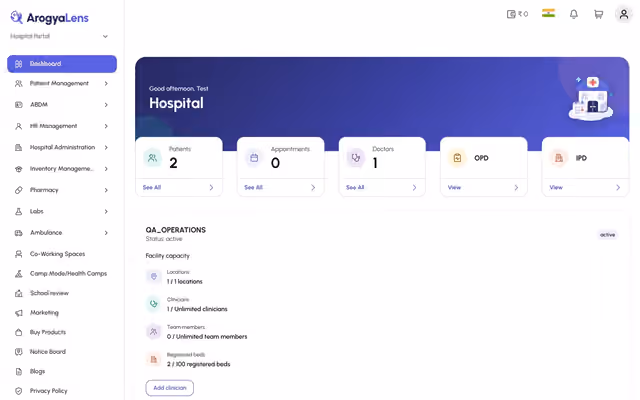The height and width of the screenshot is (400, 640).
Task: Click the Camp Mode/Health Camps icon
Action: [x=19, y=273]
